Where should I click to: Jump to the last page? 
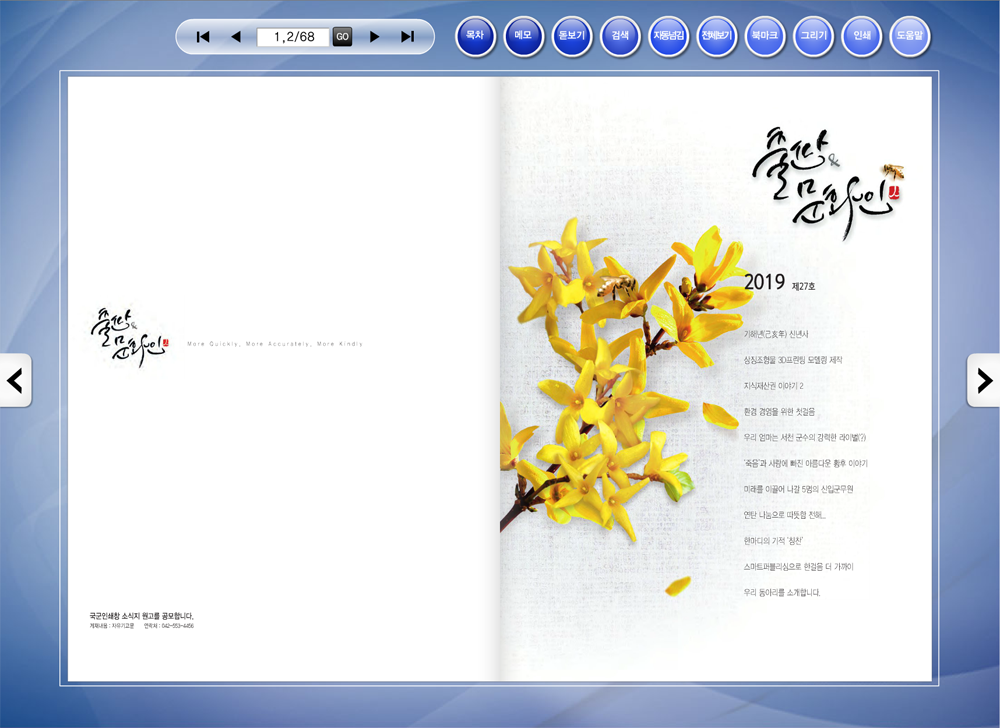(408, 37)
